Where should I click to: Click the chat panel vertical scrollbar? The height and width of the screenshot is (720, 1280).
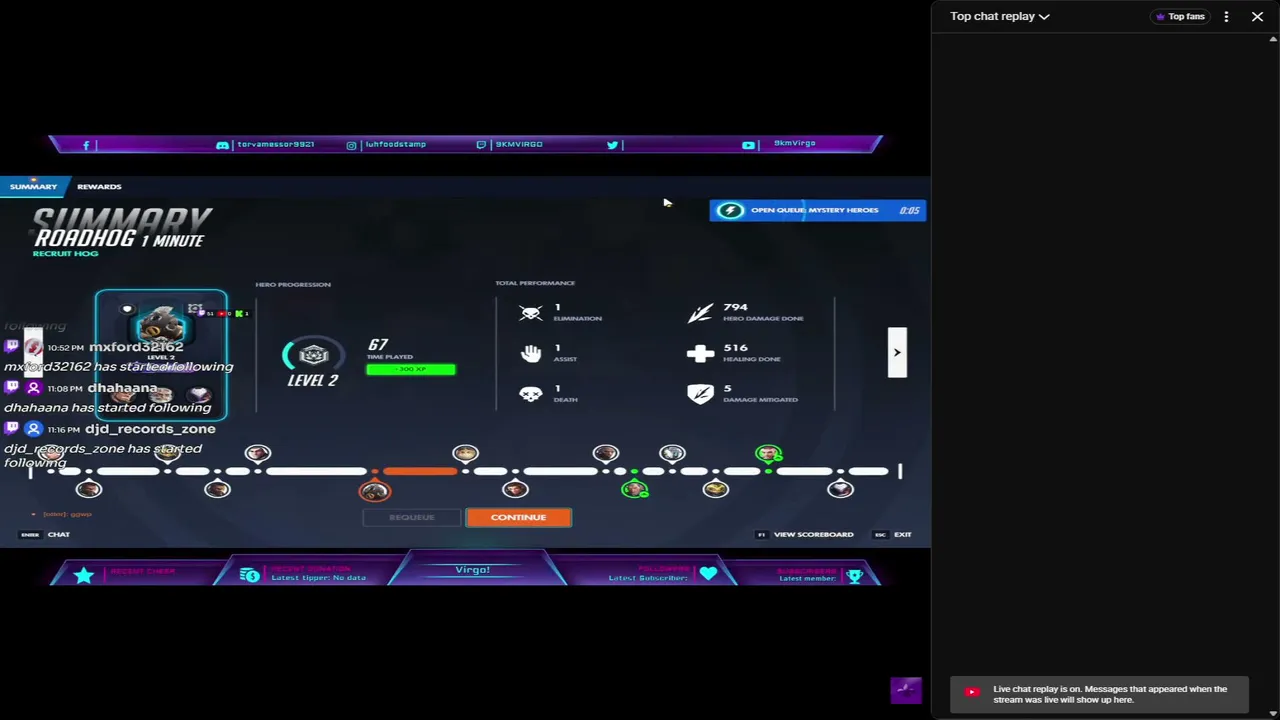click(1273, 375)
